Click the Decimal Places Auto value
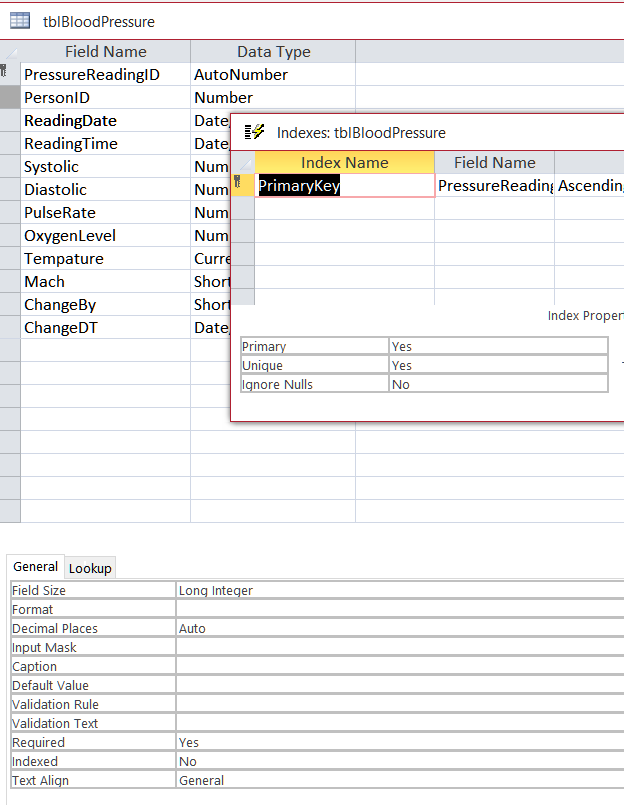 pos(400,628)
